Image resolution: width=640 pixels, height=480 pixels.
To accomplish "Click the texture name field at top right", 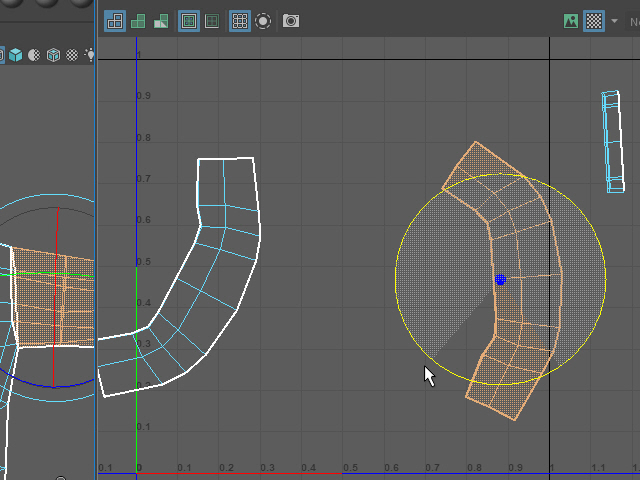I will click(633, 21).
